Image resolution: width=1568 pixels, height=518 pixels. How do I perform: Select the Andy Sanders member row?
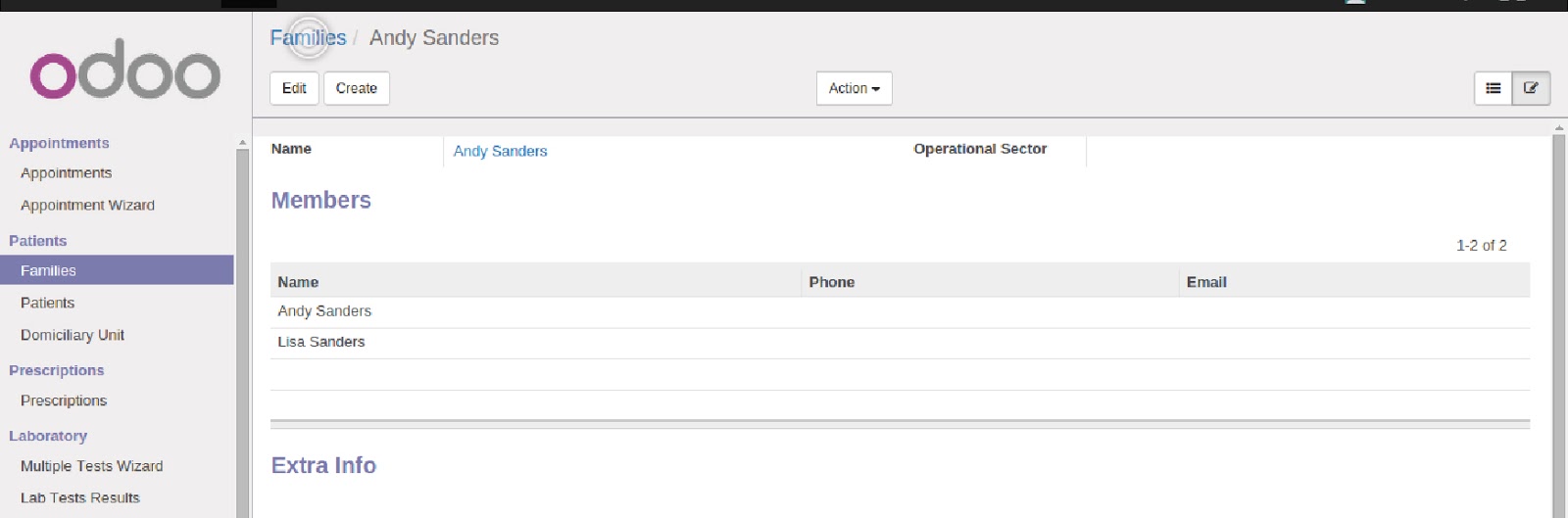[x=324, y=311]
